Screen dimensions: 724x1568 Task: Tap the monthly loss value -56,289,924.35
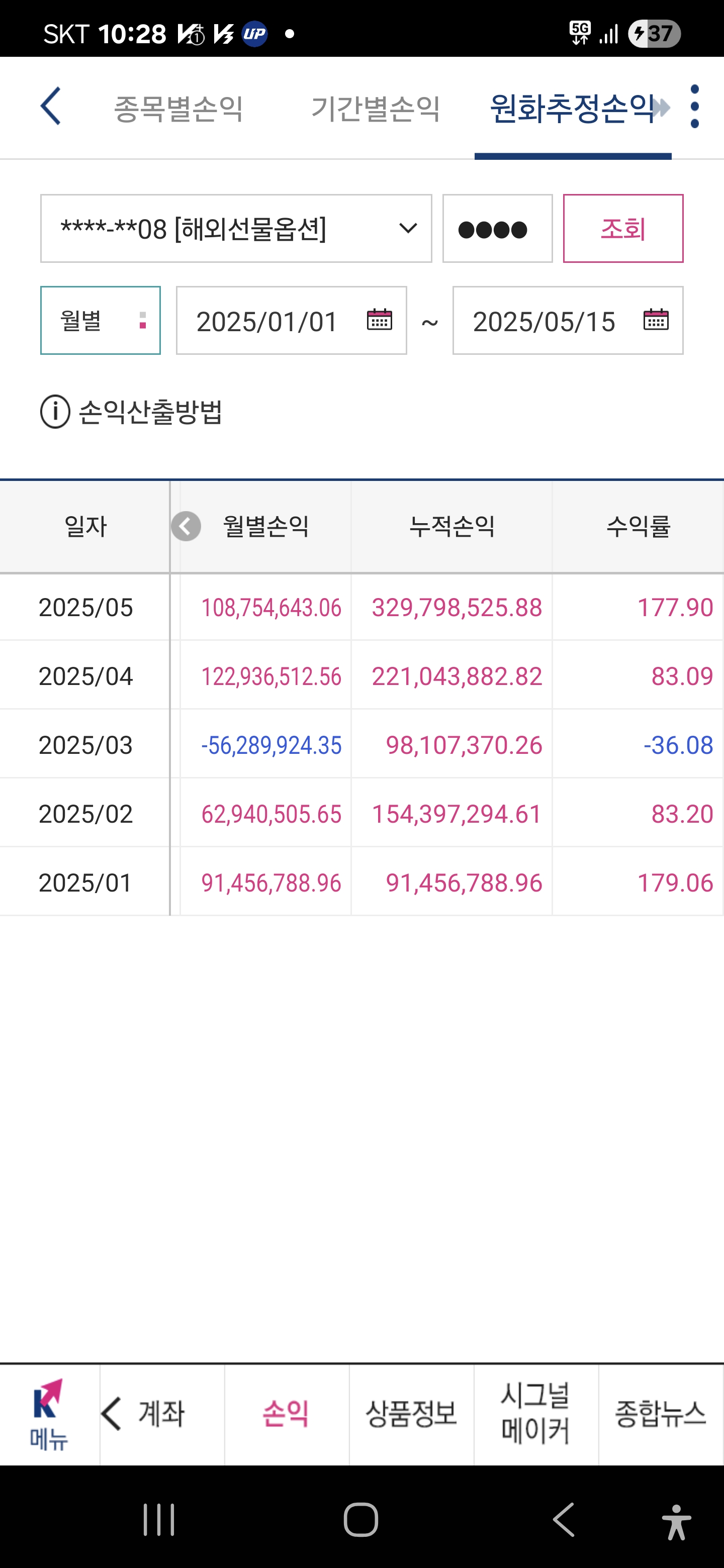pyautogui.click(x=271, y=746)
